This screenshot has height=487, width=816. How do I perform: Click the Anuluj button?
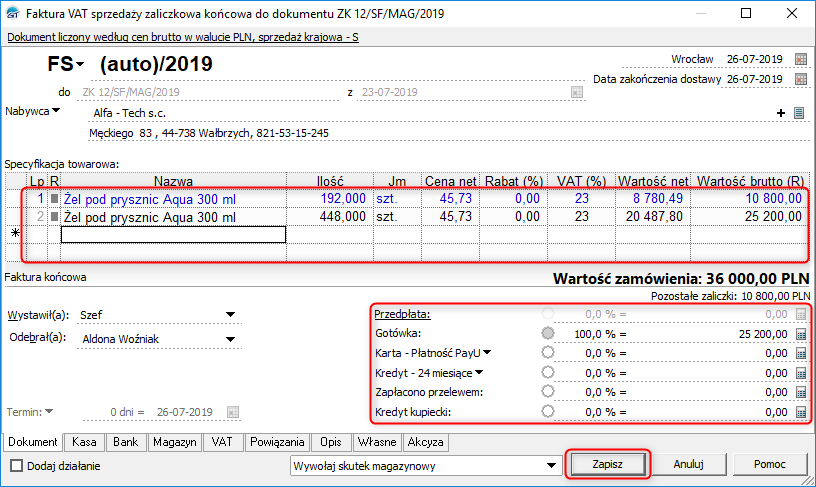point(689,464)
